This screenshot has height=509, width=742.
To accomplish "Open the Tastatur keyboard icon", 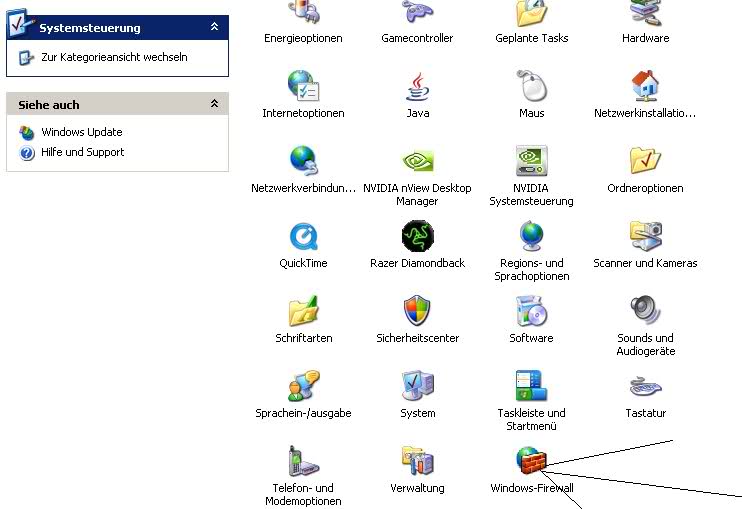I will (645, 387).
